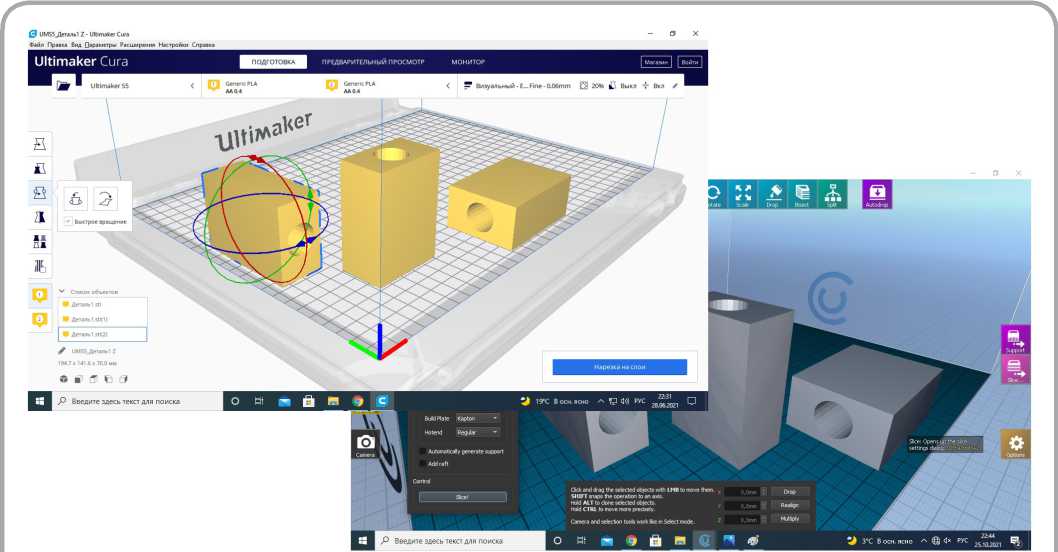This screenshot has height=552, width=1058.
Task: Click Multiply button in CraftWare move panel
Action: [x=789, y=519]
